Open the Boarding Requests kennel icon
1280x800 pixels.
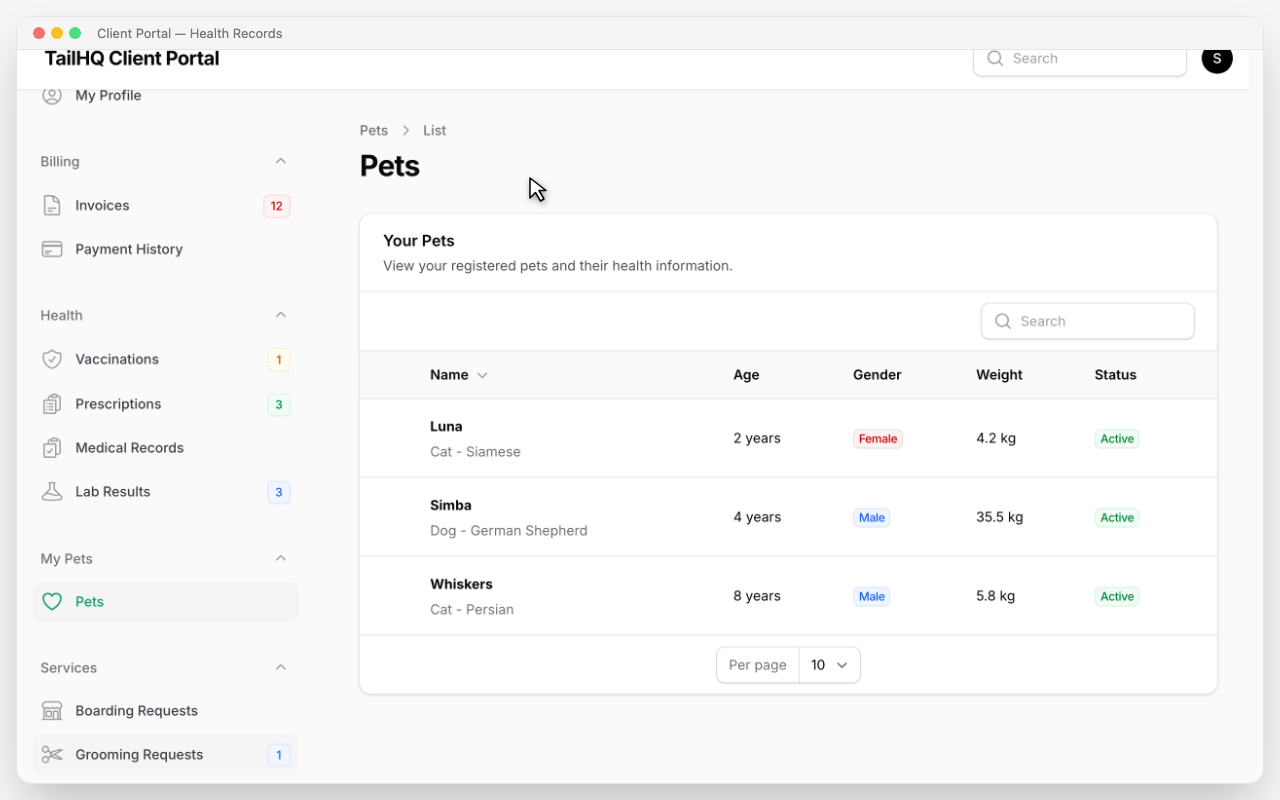click(x=52, y=710)
